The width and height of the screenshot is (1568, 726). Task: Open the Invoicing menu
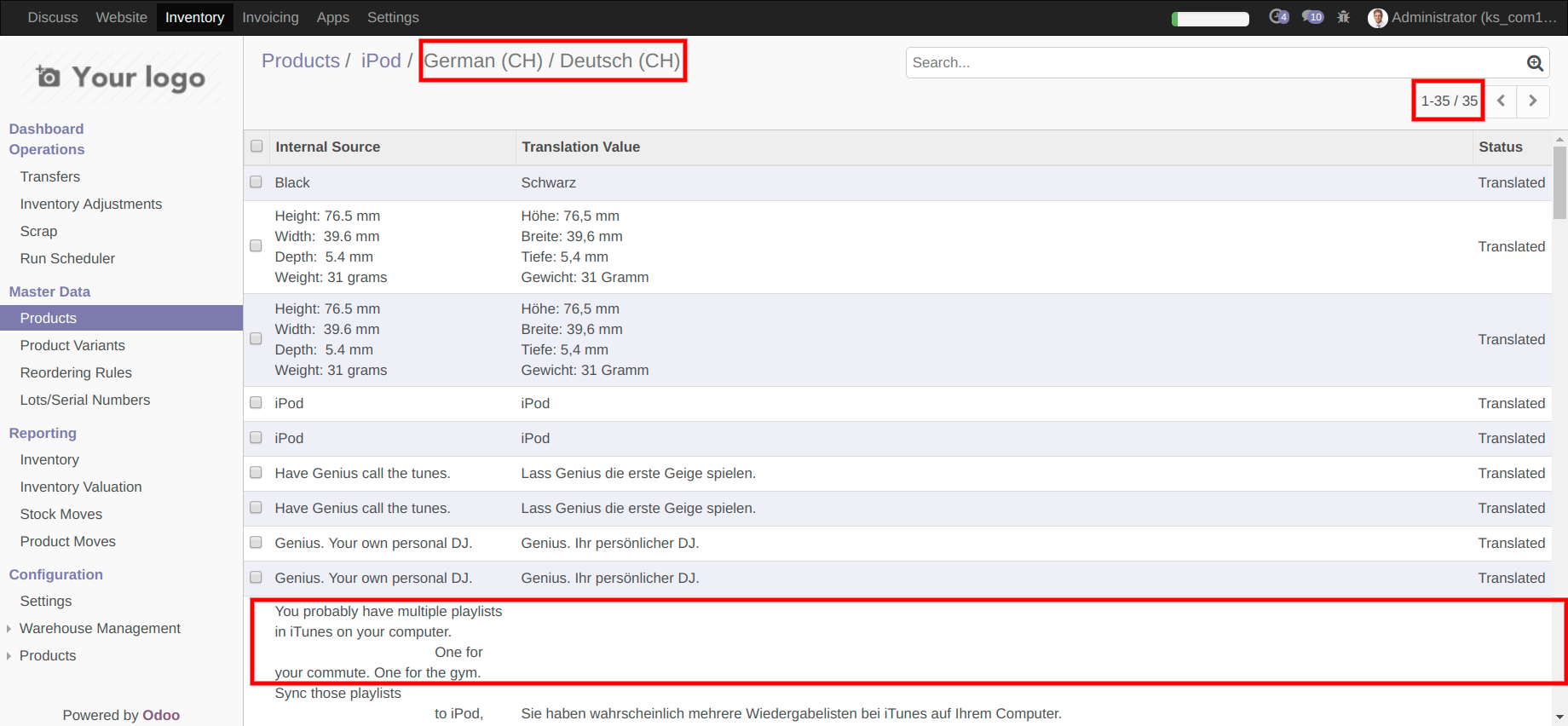pos(270,17)
